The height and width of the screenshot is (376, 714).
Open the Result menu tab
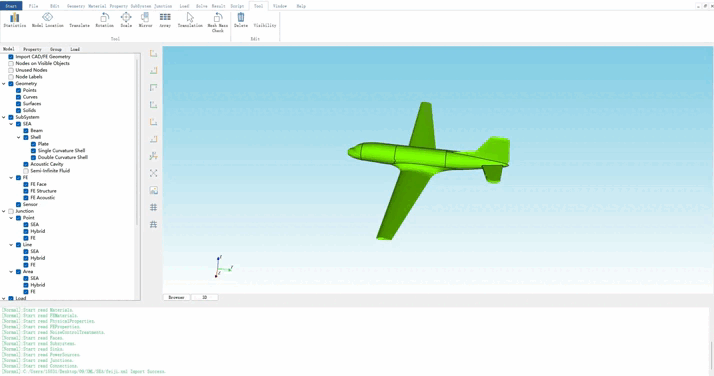[x=219, y=6]
